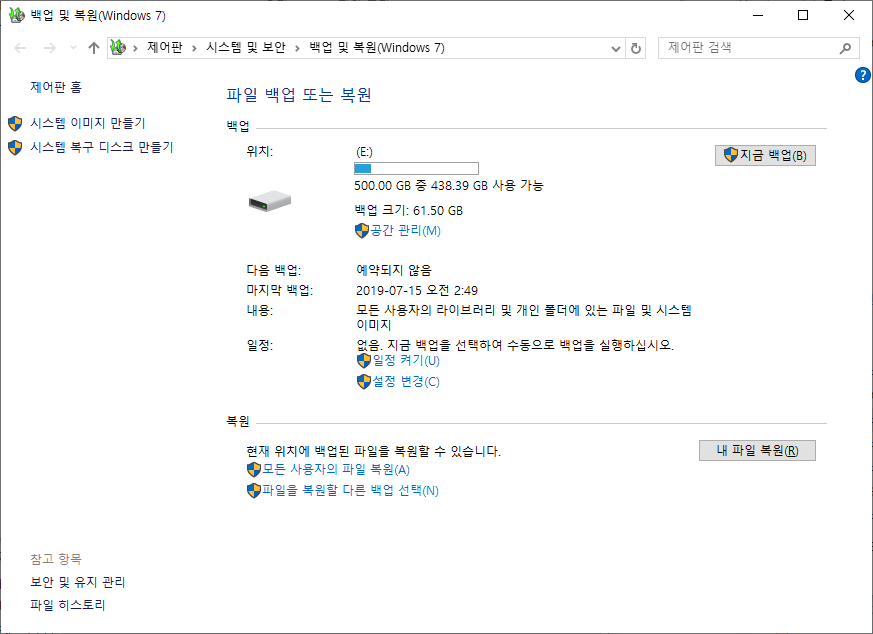
Task: Open 파일을 복원할 다른 백업 선택(N)
Action: point(350,491)
